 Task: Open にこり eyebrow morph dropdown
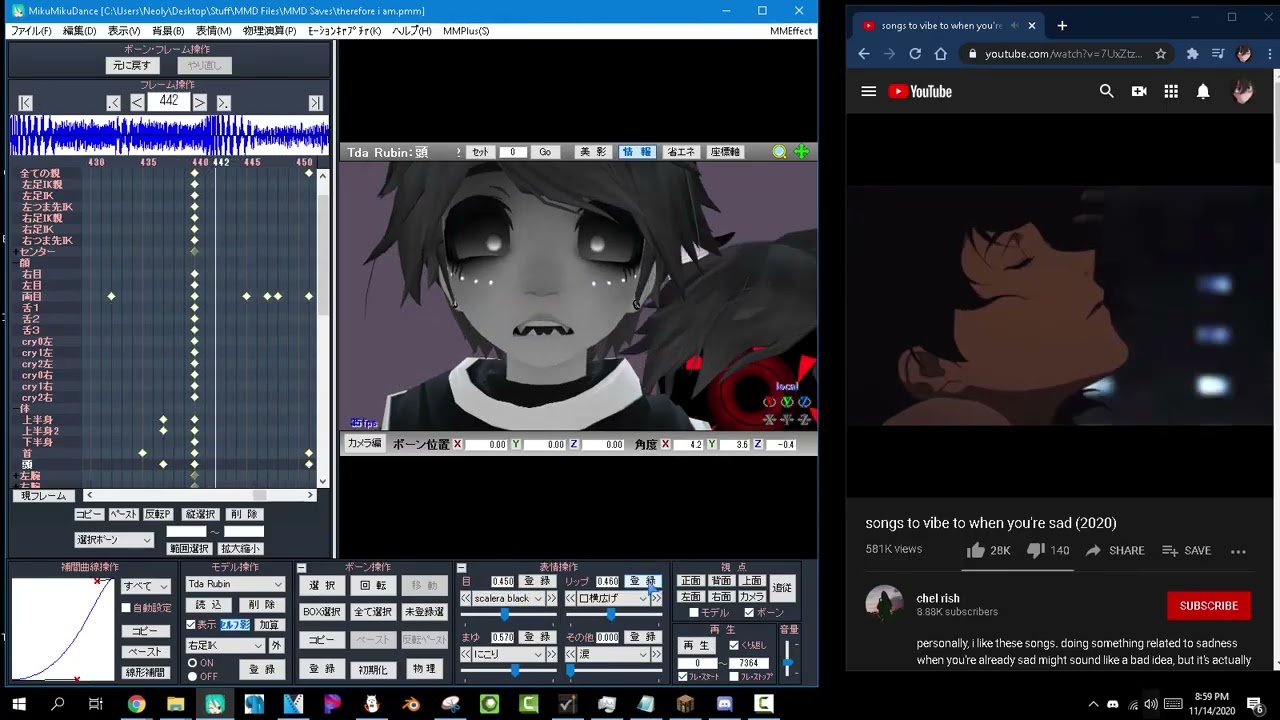pos(509,655)
